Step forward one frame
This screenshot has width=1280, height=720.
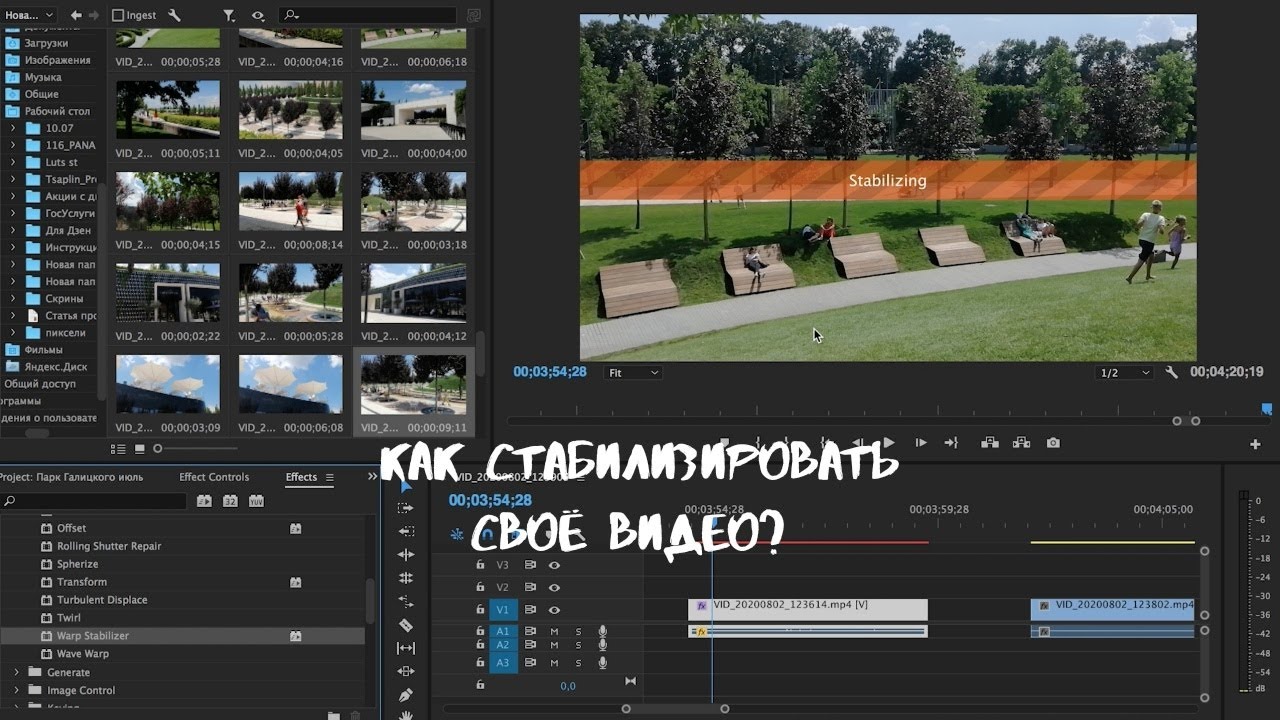(921, 442)
